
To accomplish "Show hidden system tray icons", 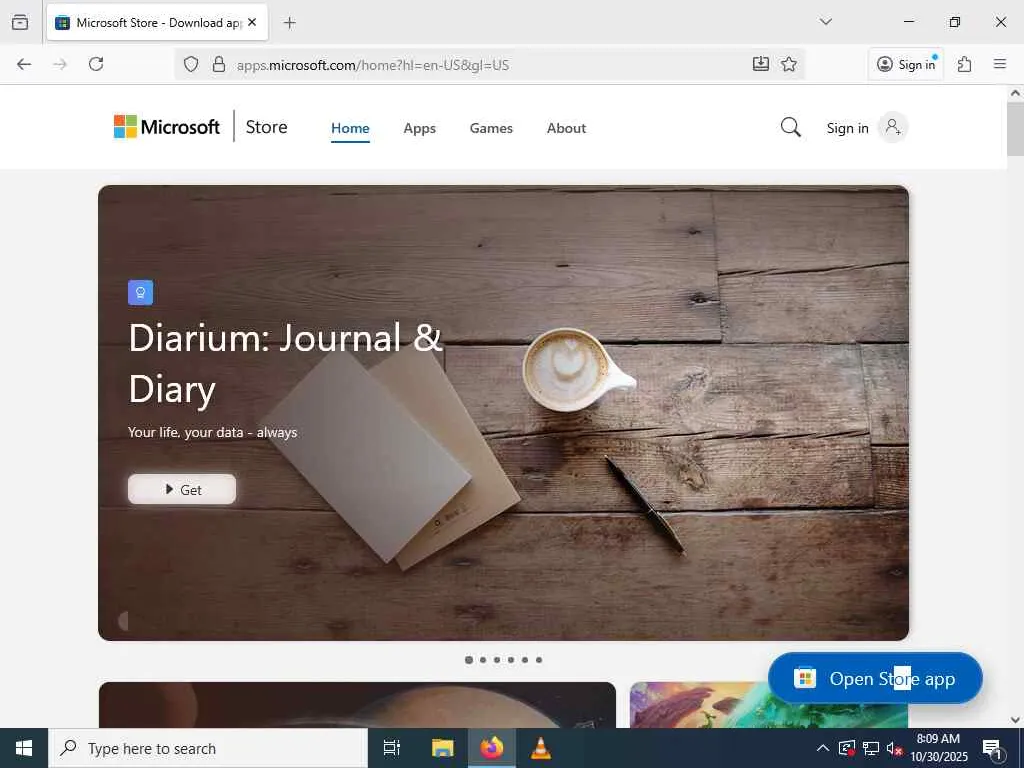I will tap(823, 748).
